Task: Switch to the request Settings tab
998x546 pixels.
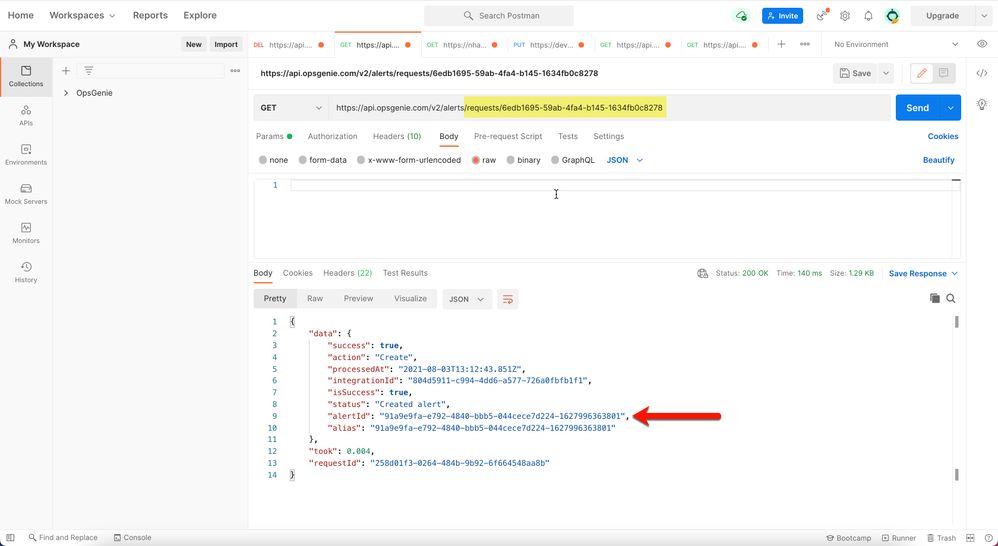Action: click(x=608, y=136)
